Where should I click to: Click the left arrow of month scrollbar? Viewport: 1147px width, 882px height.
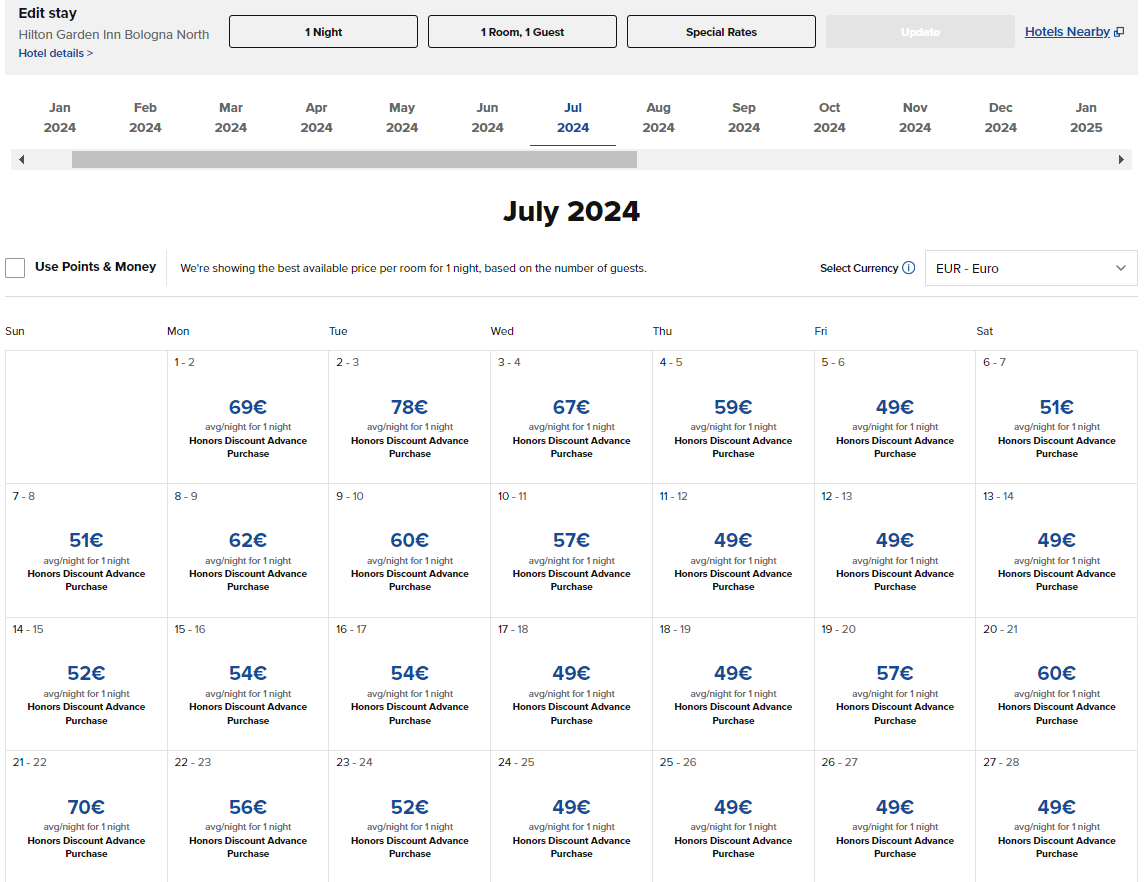22,160
